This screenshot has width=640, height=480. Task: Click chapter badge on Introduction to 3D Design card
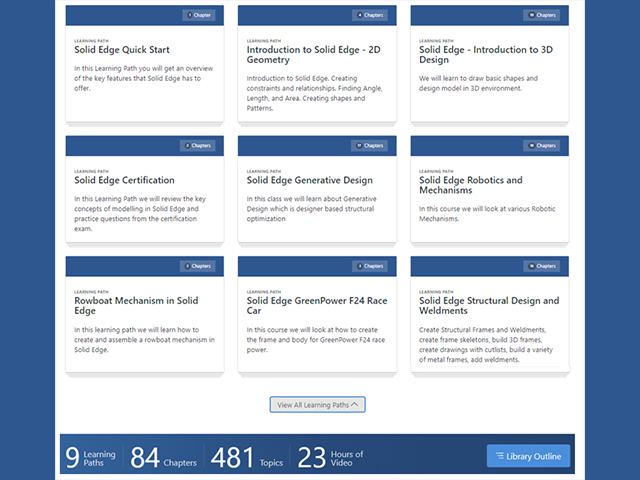click(542, 15)
